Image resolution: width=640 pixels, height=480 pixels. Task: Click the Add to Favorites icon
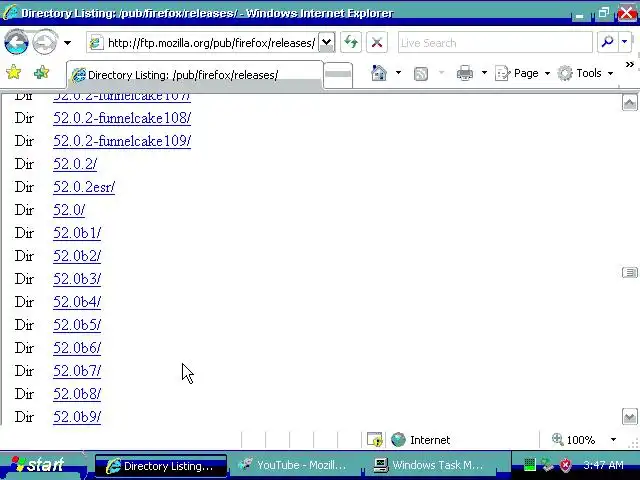[x=41, y=73]
